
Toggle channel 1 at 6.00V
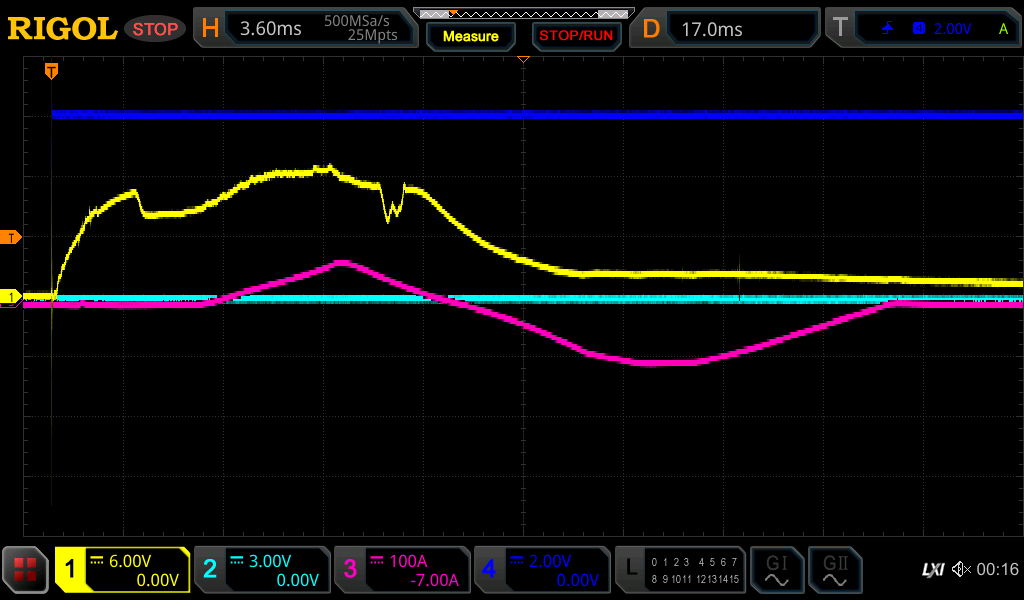[x=123, y=570]
